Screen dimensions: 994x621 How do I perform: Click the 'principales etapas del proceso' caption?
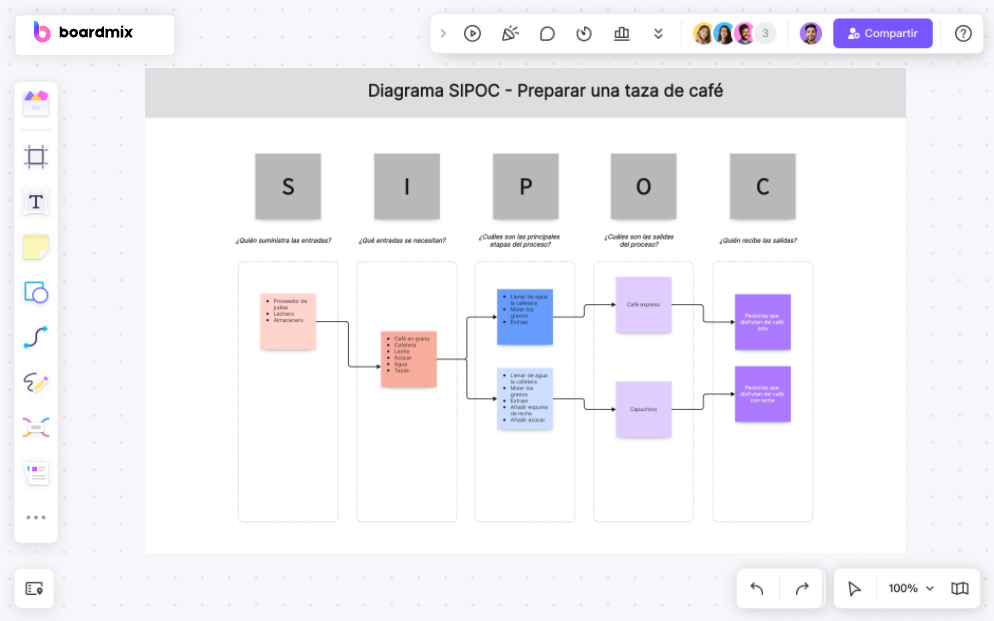[x=520, y=240]
